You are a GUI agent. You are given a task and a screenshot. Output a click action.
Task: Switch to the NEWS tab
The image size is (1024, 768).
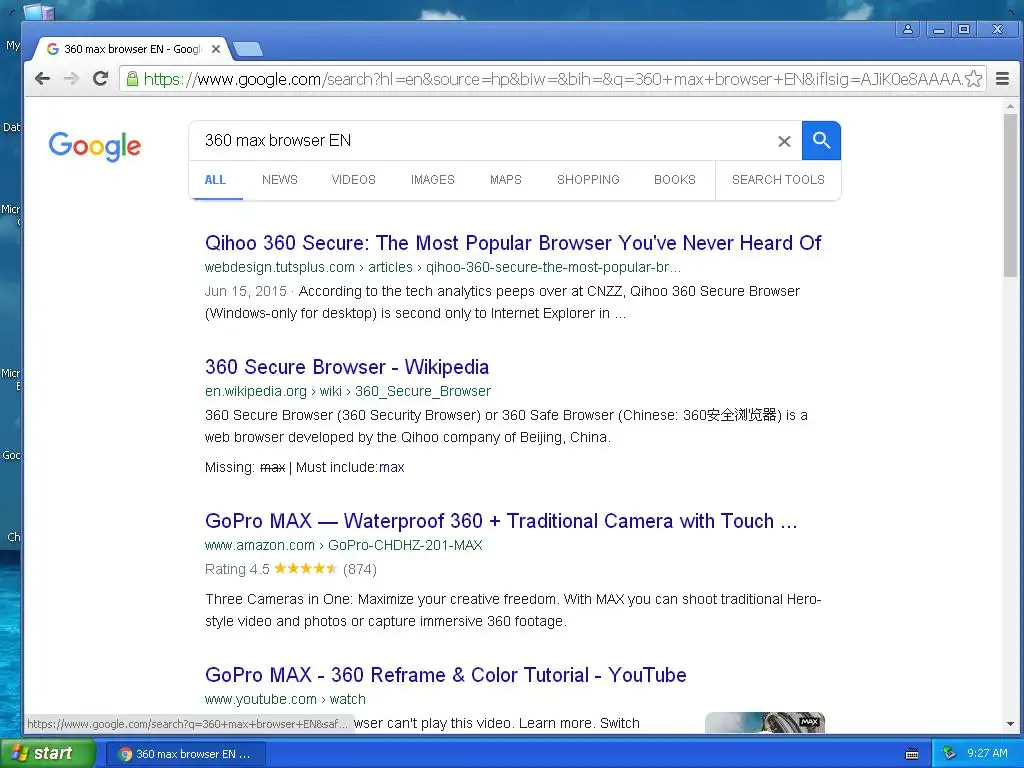click(x=280, y=180)
